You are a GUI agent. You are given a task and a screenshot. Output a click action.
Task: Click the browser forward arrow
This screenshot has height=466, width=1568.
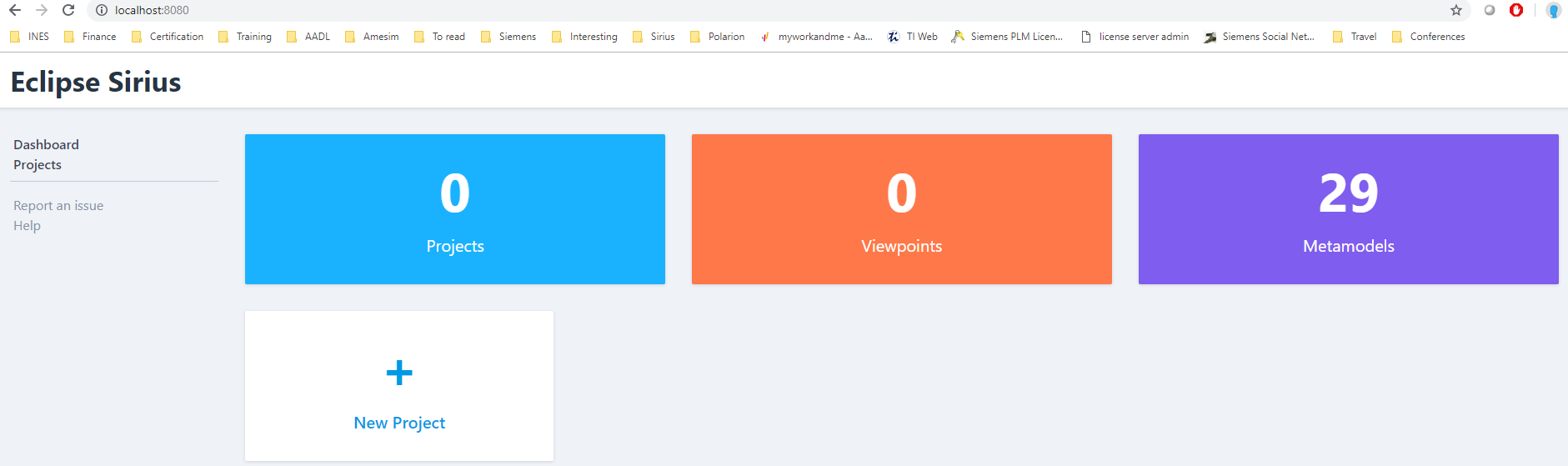click(x=42, y=10)
